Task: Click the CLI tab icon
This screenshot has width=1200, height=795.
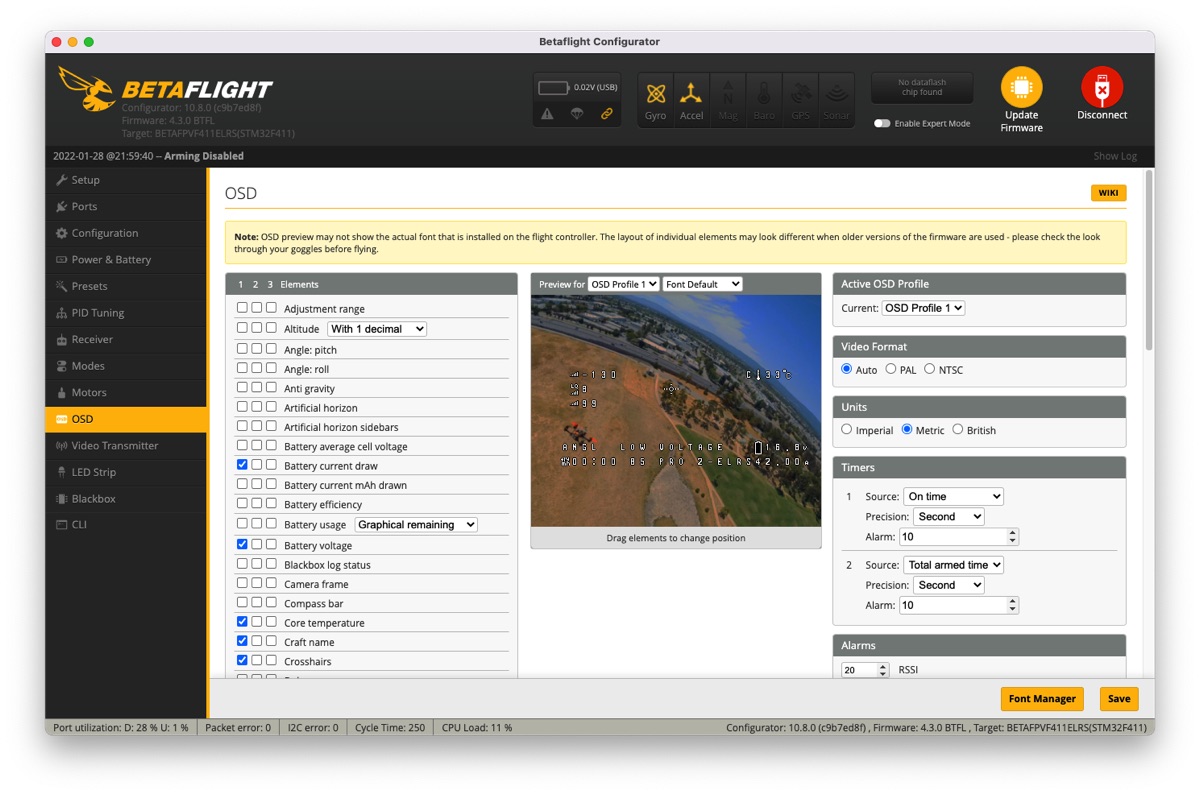Action: (x=62, y=525)
